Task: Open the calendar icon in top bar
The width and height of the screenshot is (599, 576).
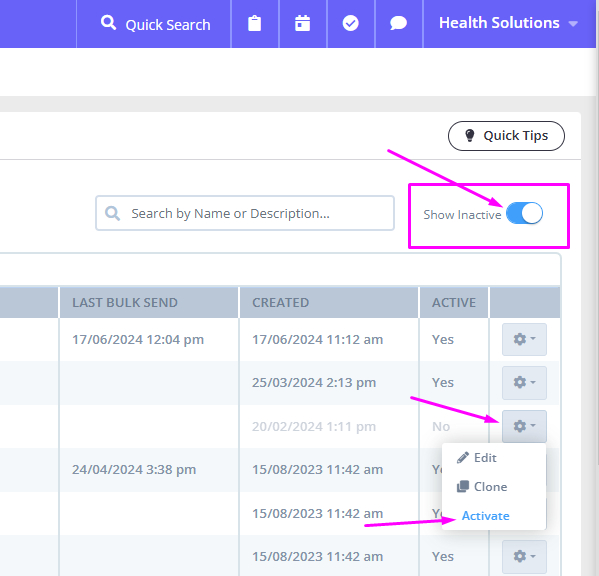Action: coord(302,24)
